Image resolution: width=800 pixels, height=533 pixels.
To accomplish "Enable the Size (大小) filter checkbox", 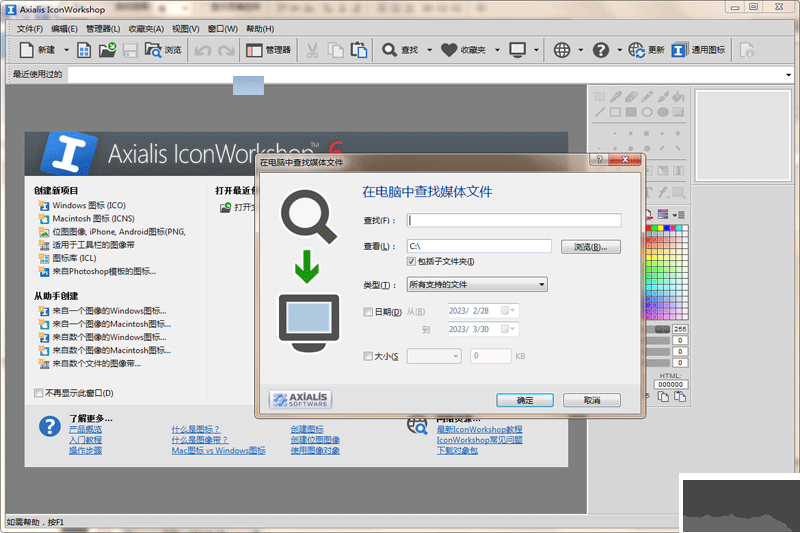I will [x=368, y=356].
